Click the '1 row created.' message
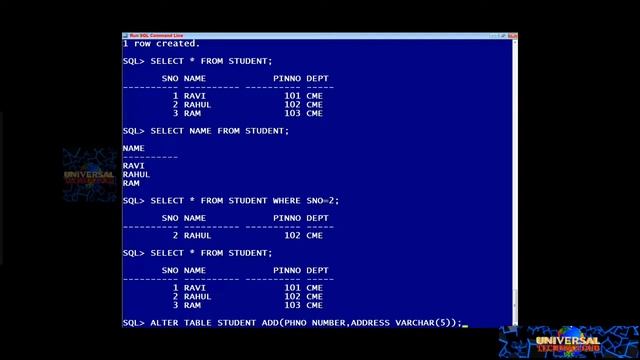Image resolution: width=640 pixels, height=360 pixels. 161,44
